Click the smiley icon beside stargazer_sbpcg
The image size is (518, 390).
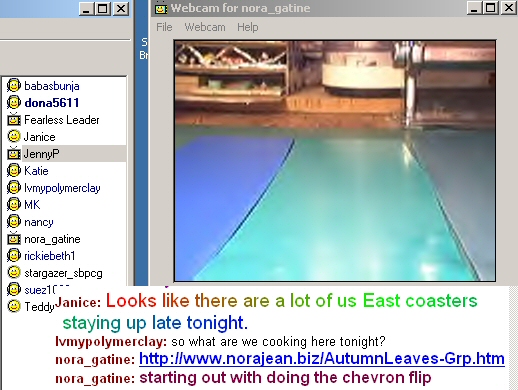click(x=14, y=273)
